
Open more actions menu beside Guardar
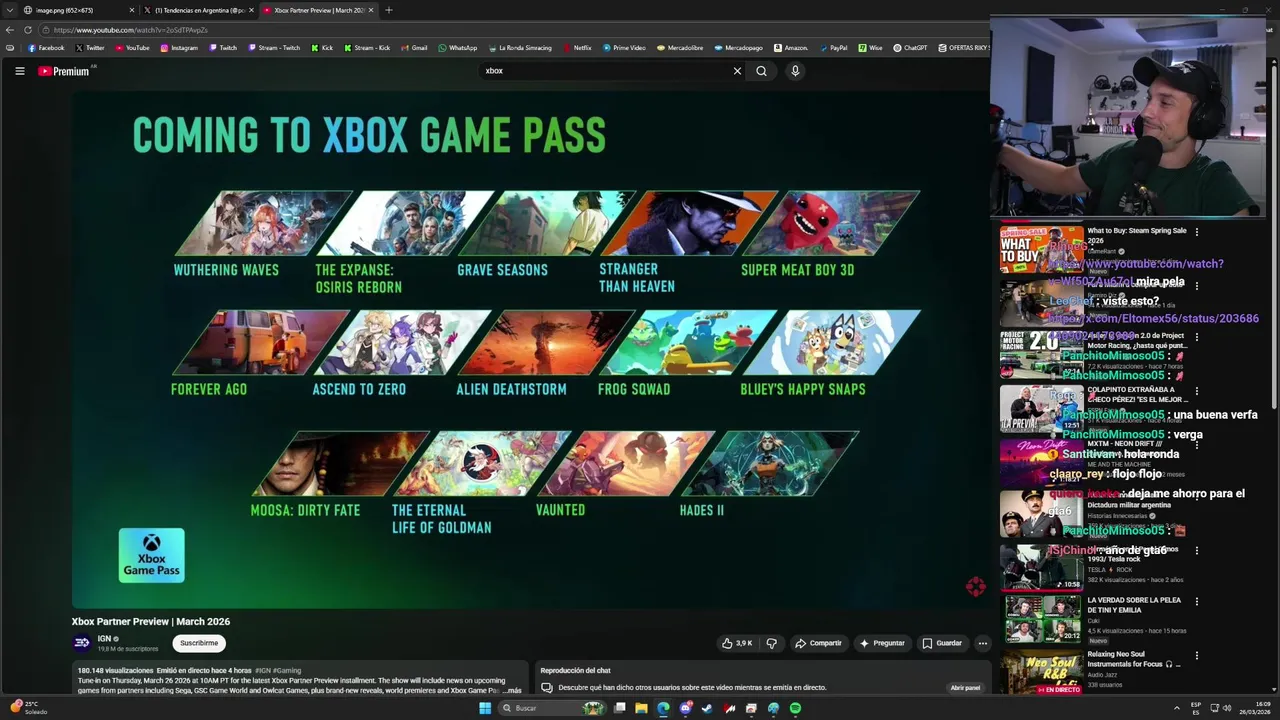pyautogui.click(x=983, y=643)
